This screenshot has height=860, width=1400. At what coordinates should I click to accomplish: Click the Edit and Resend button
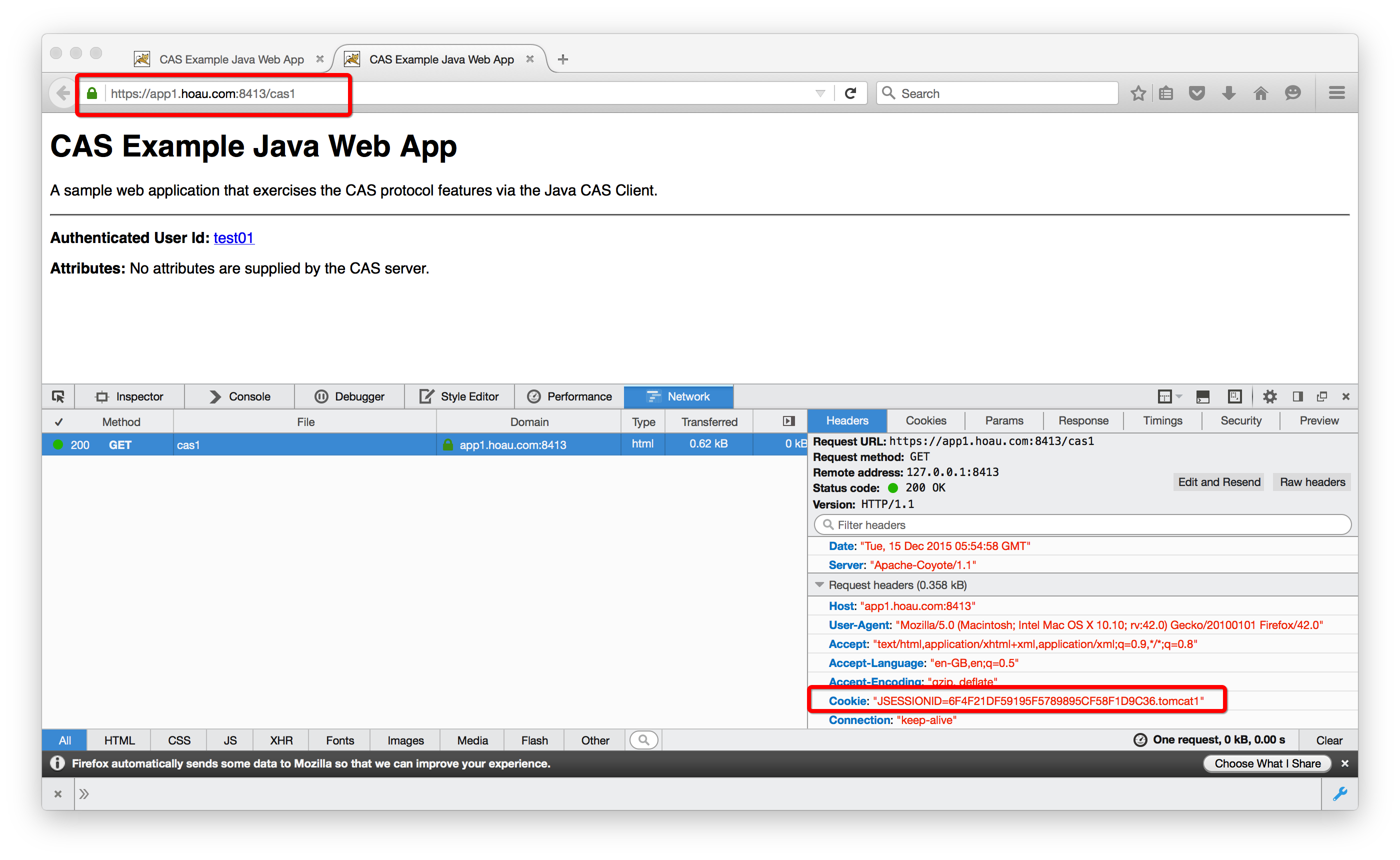(x=1218, y=482)
